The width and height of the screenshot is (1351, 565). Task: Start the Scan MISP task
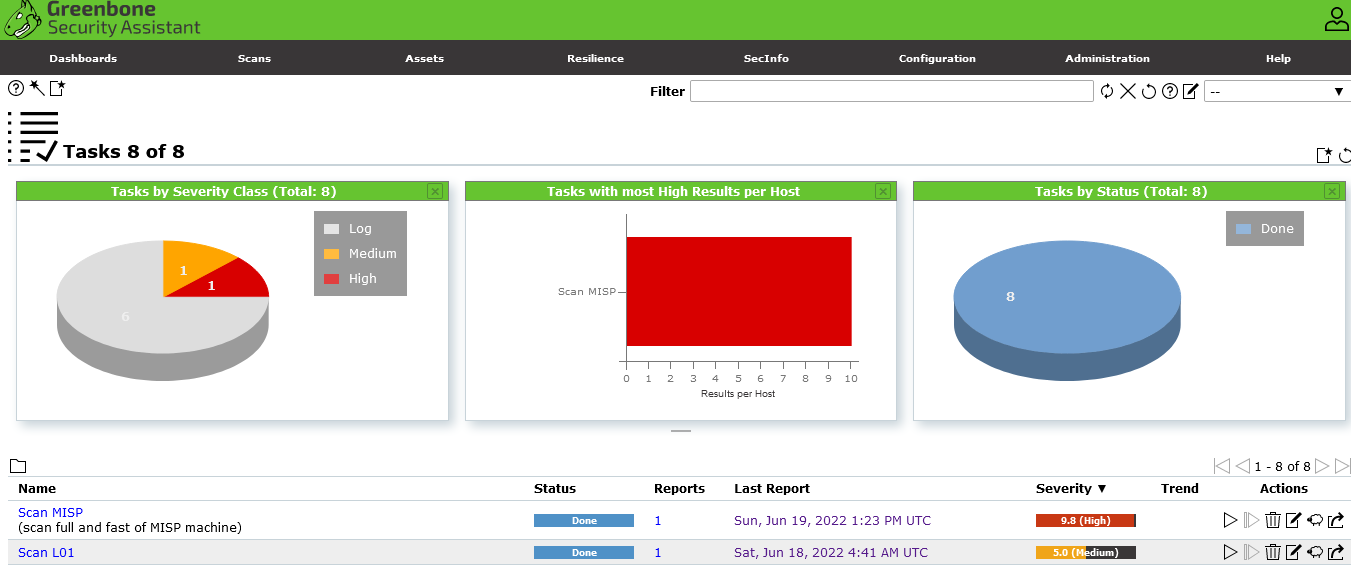coord(1230,520)
